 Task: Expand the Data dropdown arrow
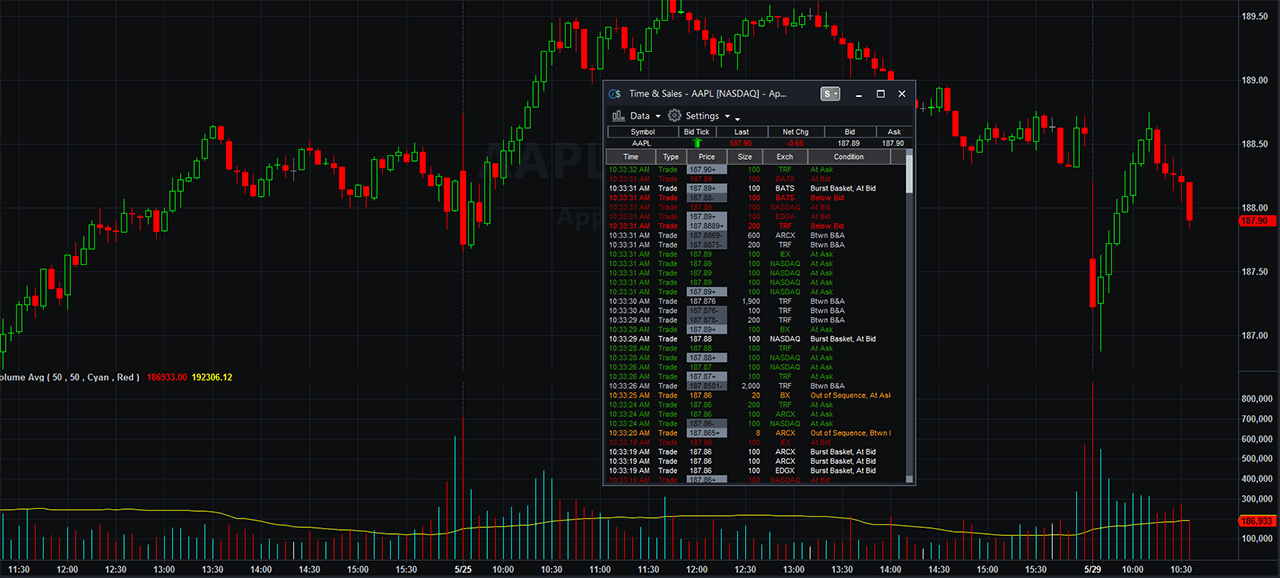point(658,117)
